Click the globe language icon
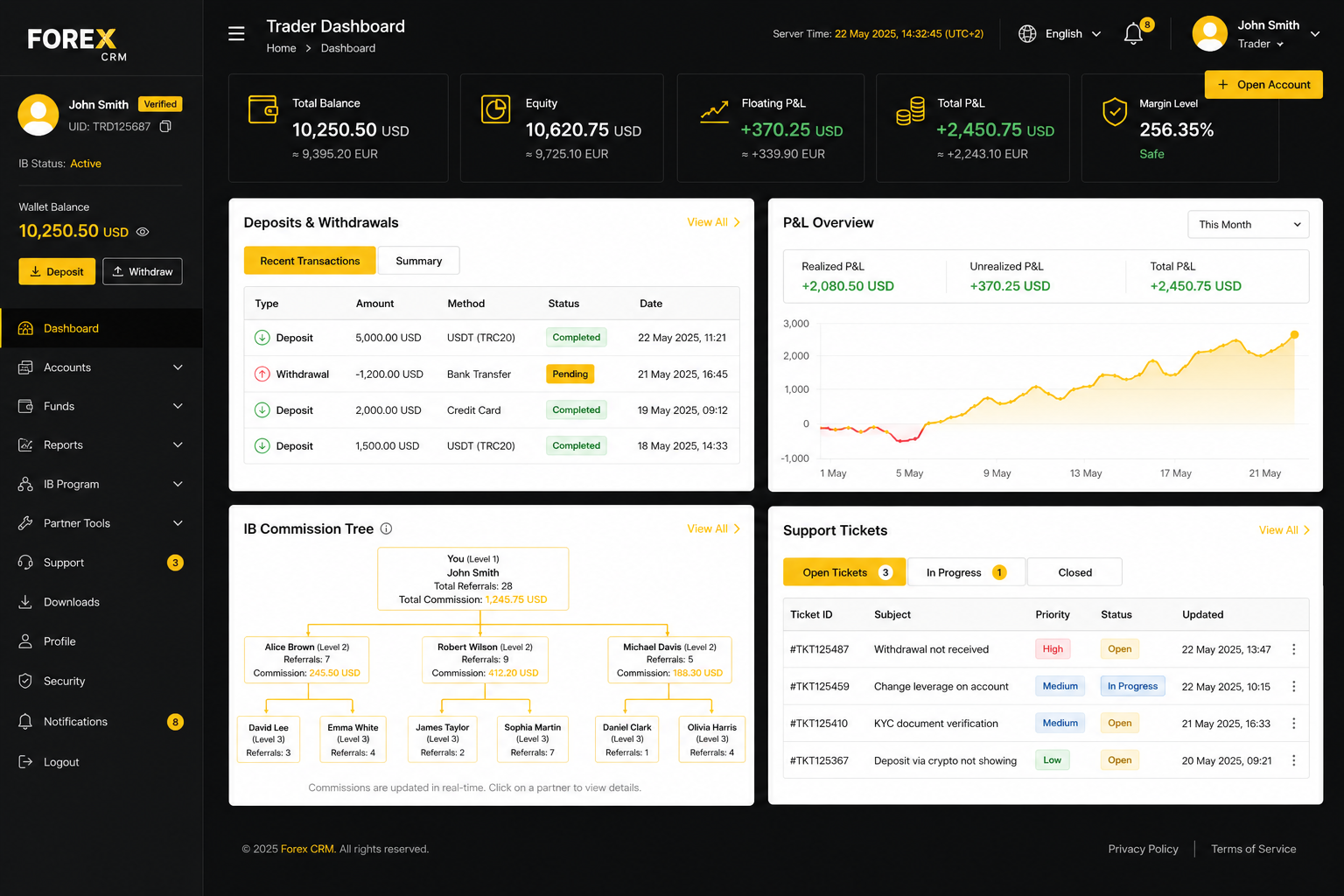Viewport: 1344px width, 896px height. point(1027,34)
